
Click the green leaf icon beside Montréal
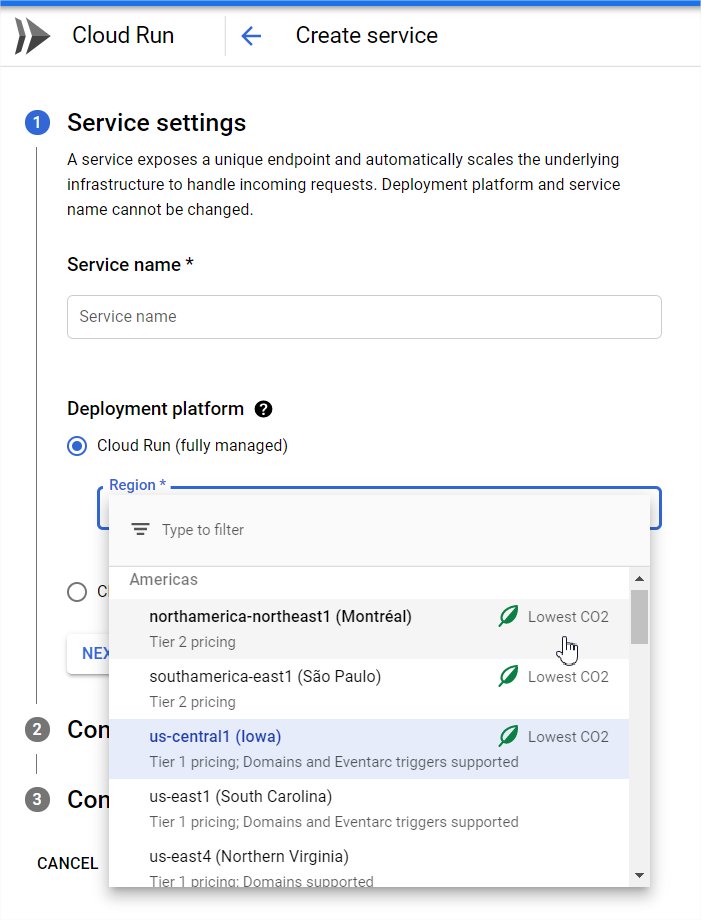[x=508, y=616]
